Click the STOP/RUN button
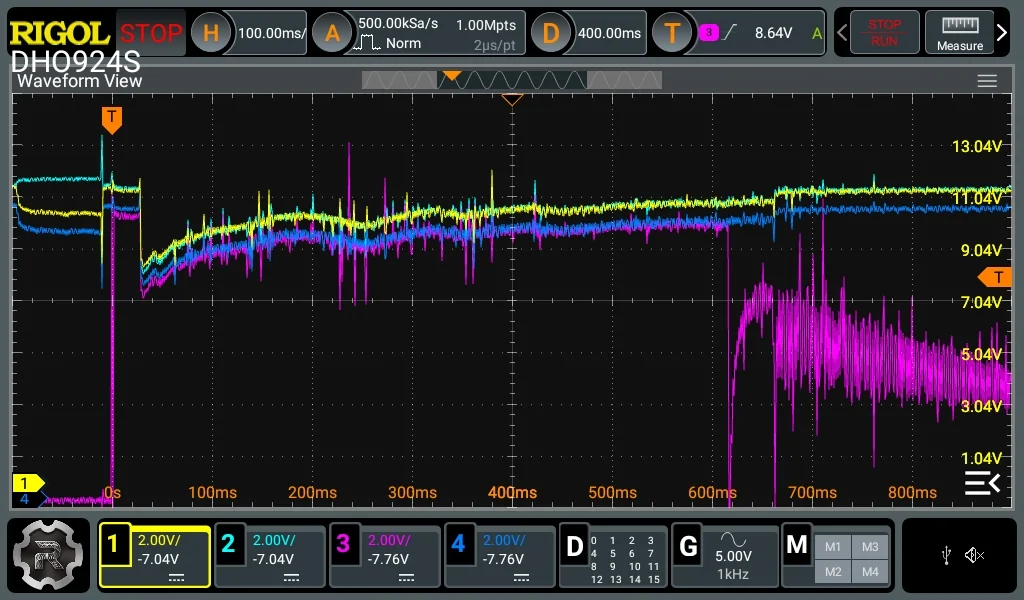Viewport: 1024px width, 600px height. (884, 32)
